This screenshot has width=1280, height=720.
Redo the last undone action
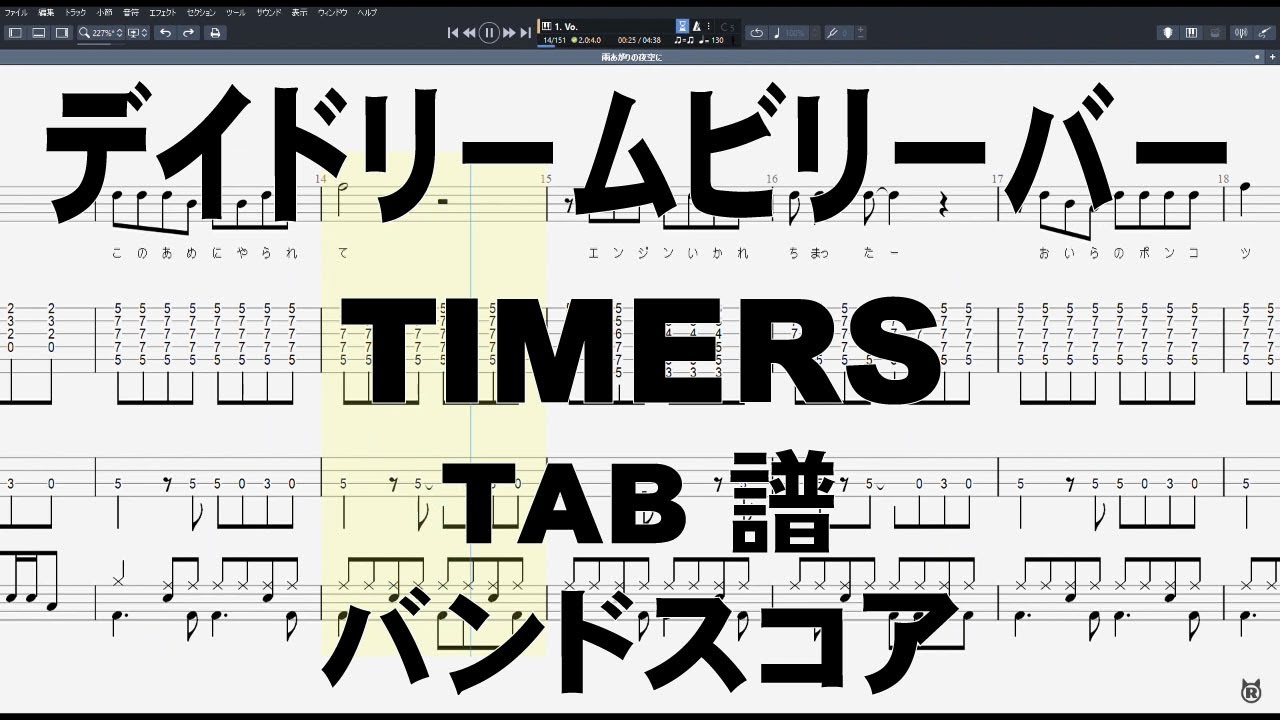[x=188, y=33]
